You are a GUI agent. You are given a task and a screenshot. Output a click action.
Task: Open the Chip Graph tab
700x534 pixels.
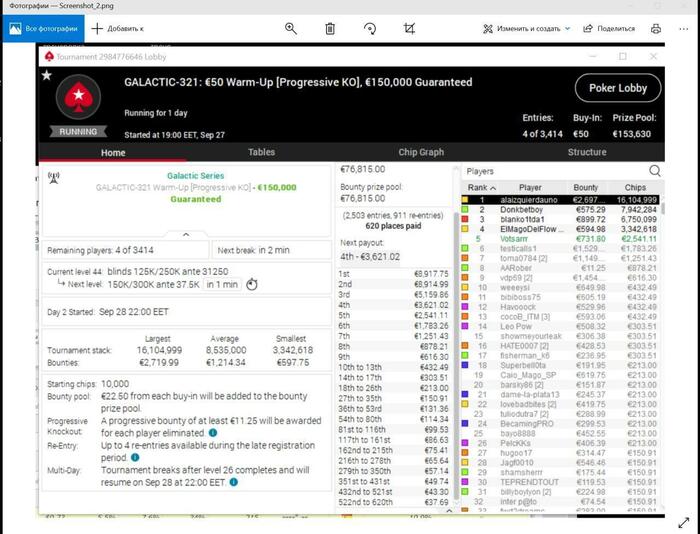[x=421, y=152]
